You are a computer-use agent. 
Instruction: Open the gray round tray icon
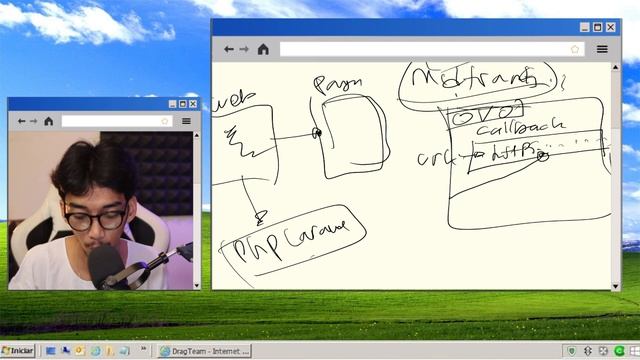[x=603, y=351]
